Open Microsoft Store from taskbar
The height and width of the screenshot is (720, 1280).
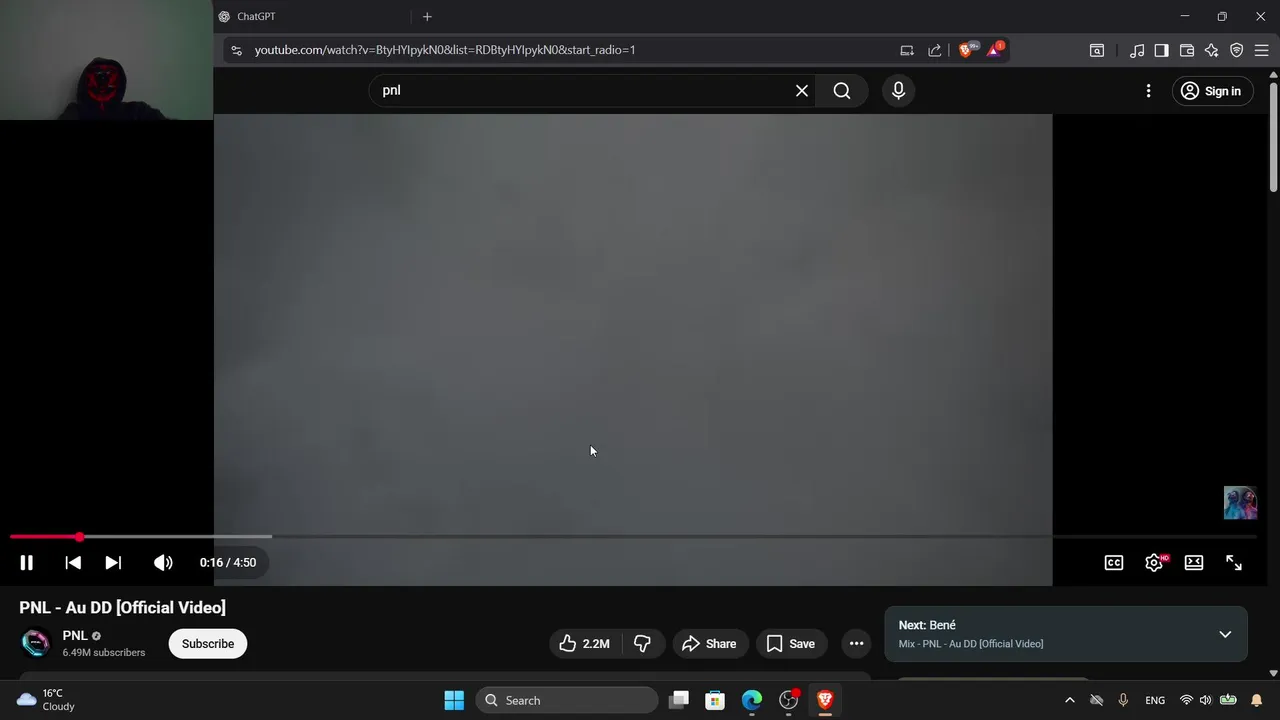pyautogui.click(x=715, y=700)
